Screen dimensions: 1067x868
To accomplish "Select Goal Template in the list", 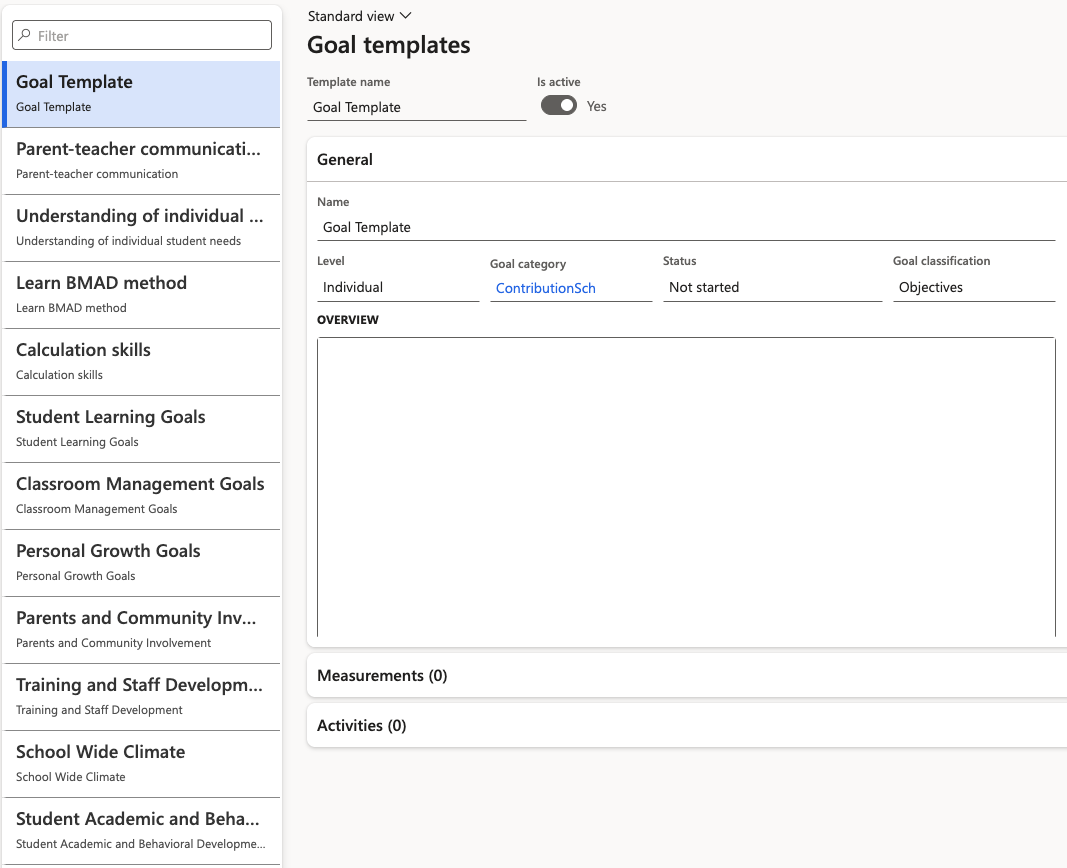I will click(x=142, y=95).
